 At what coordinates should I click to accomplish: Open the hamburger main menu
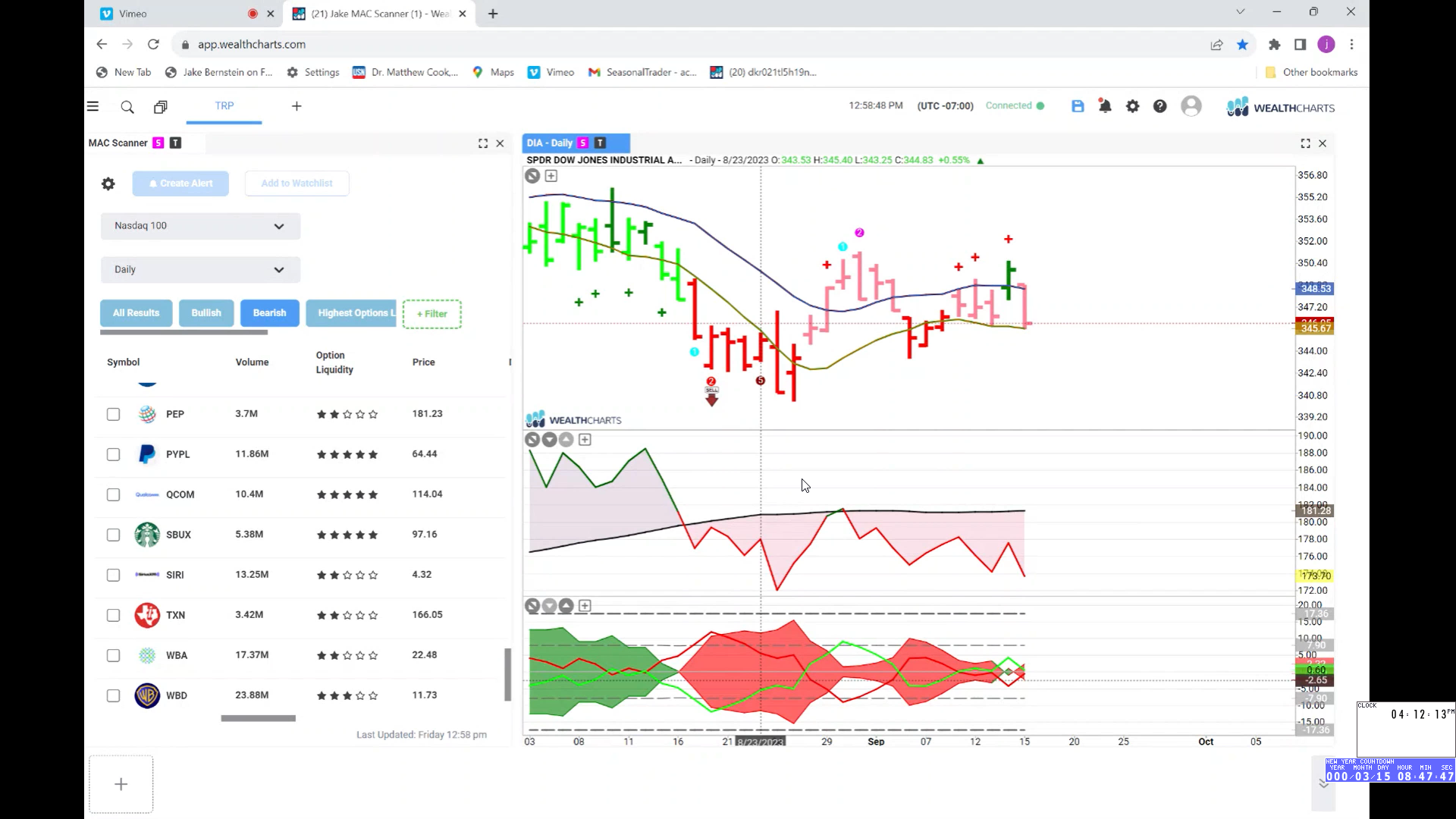93,107
